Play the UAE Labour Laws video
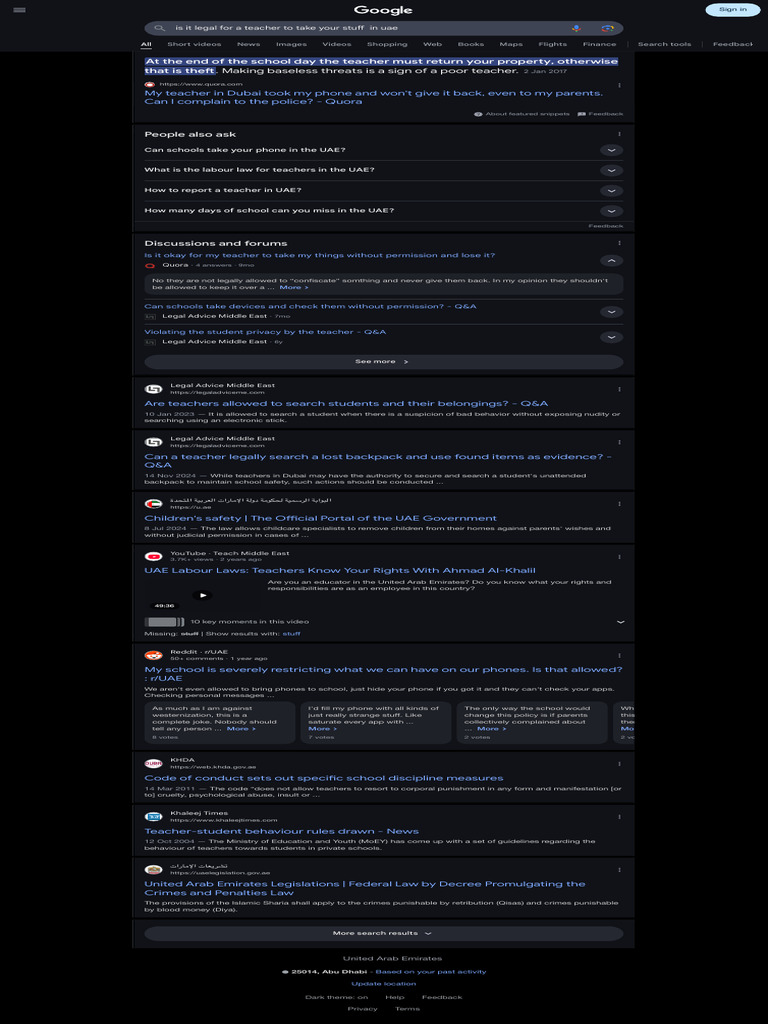 [x=202, y=595]
